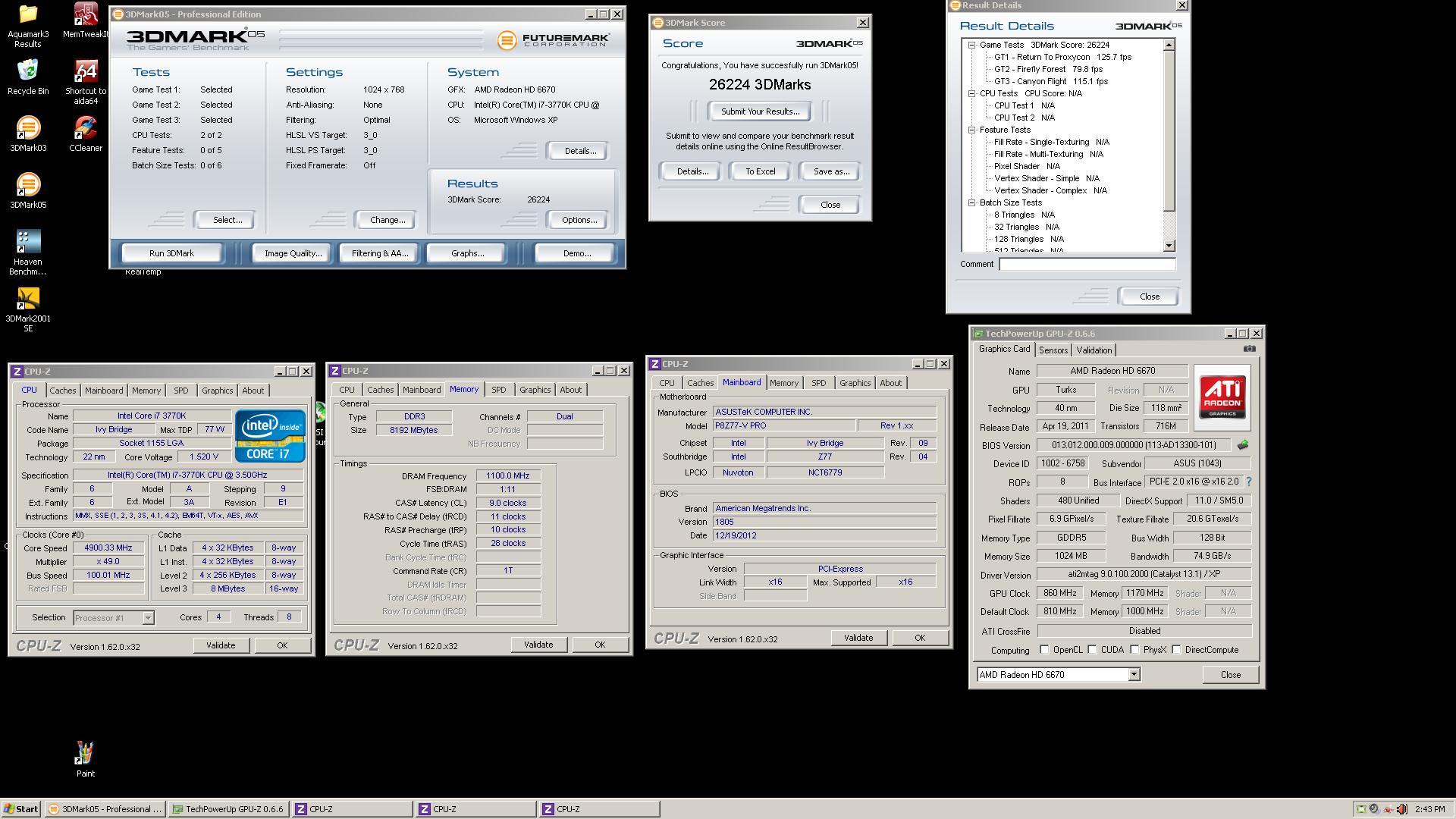Click OK in the Mainboard CPU-Z window
The image size is (1456, 819).
coord(919,638)
